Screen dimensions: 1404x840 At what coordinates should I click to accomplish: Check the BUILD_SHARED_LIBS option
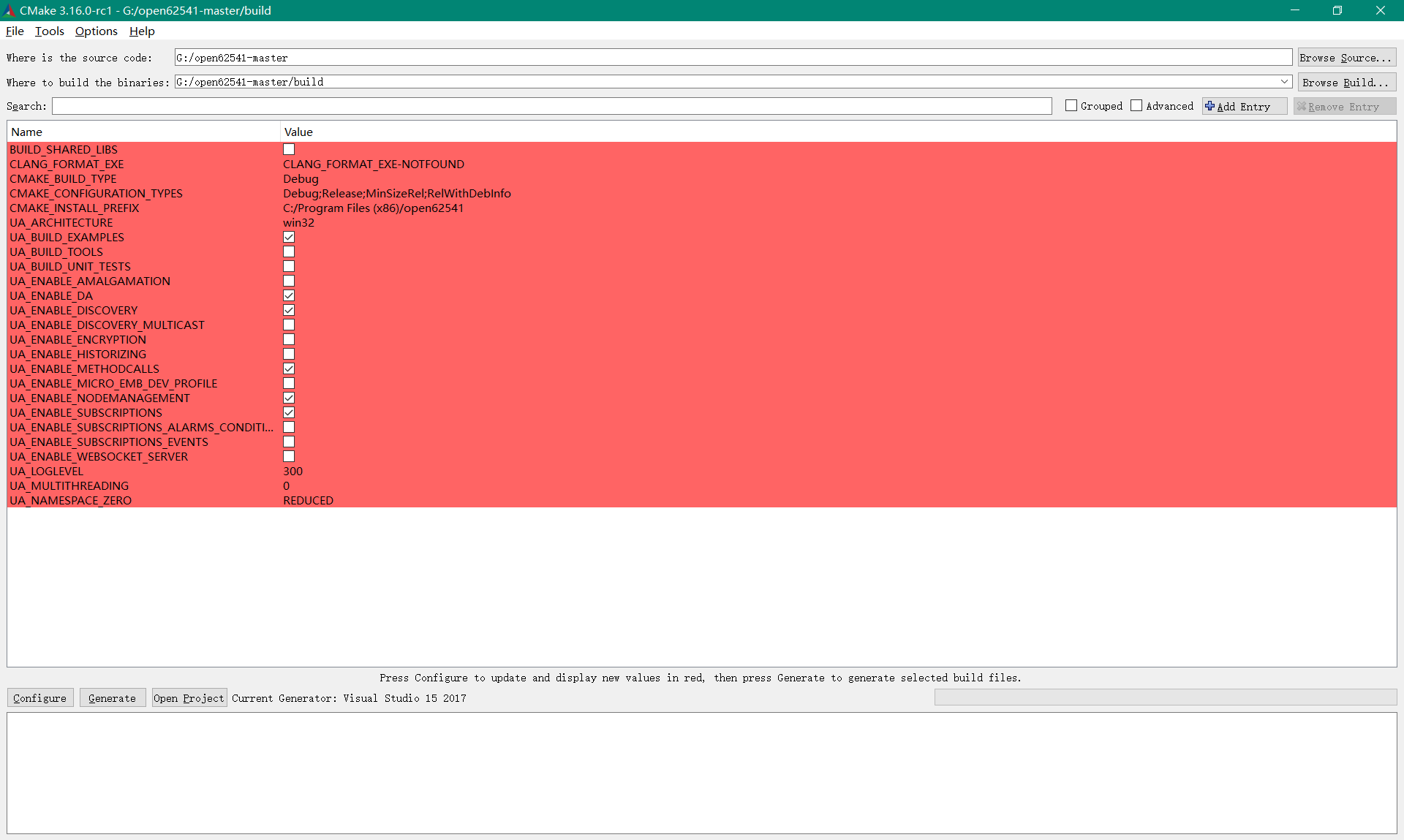point(289,149)
